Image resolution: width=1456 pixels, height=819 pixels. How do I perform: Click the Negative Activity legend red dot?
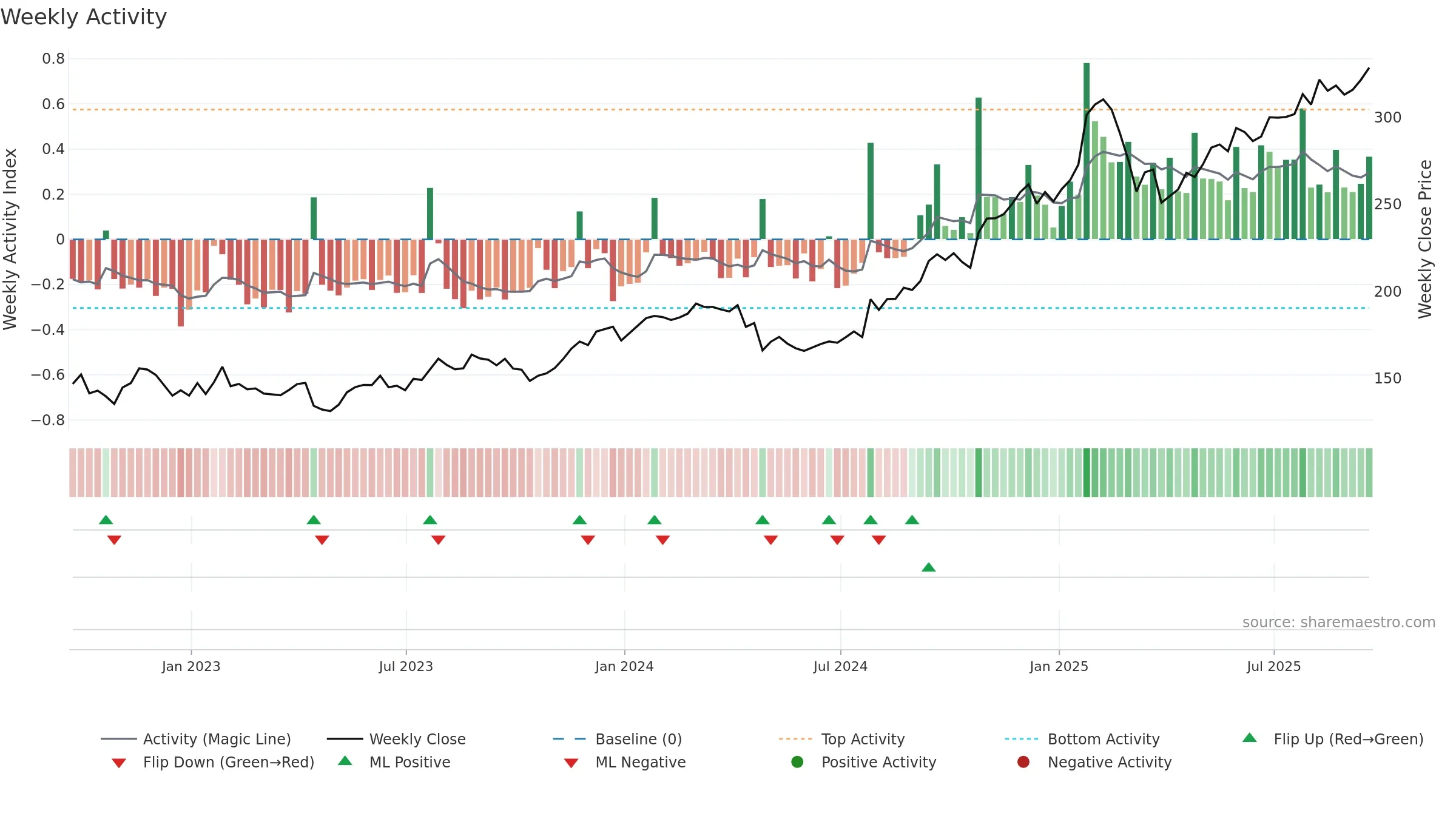click(1023, 762)
